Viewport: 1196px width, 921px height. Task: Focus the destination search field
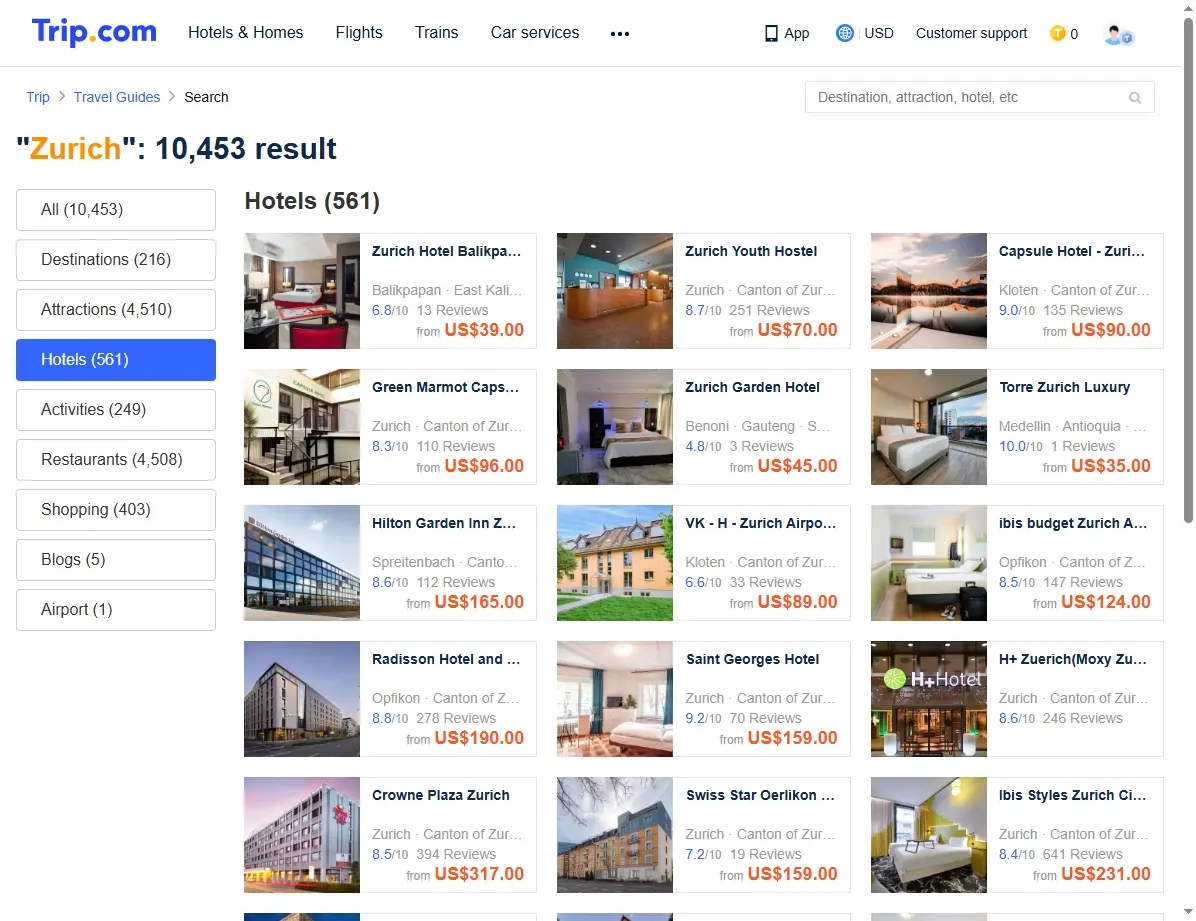tap(979, 97)
